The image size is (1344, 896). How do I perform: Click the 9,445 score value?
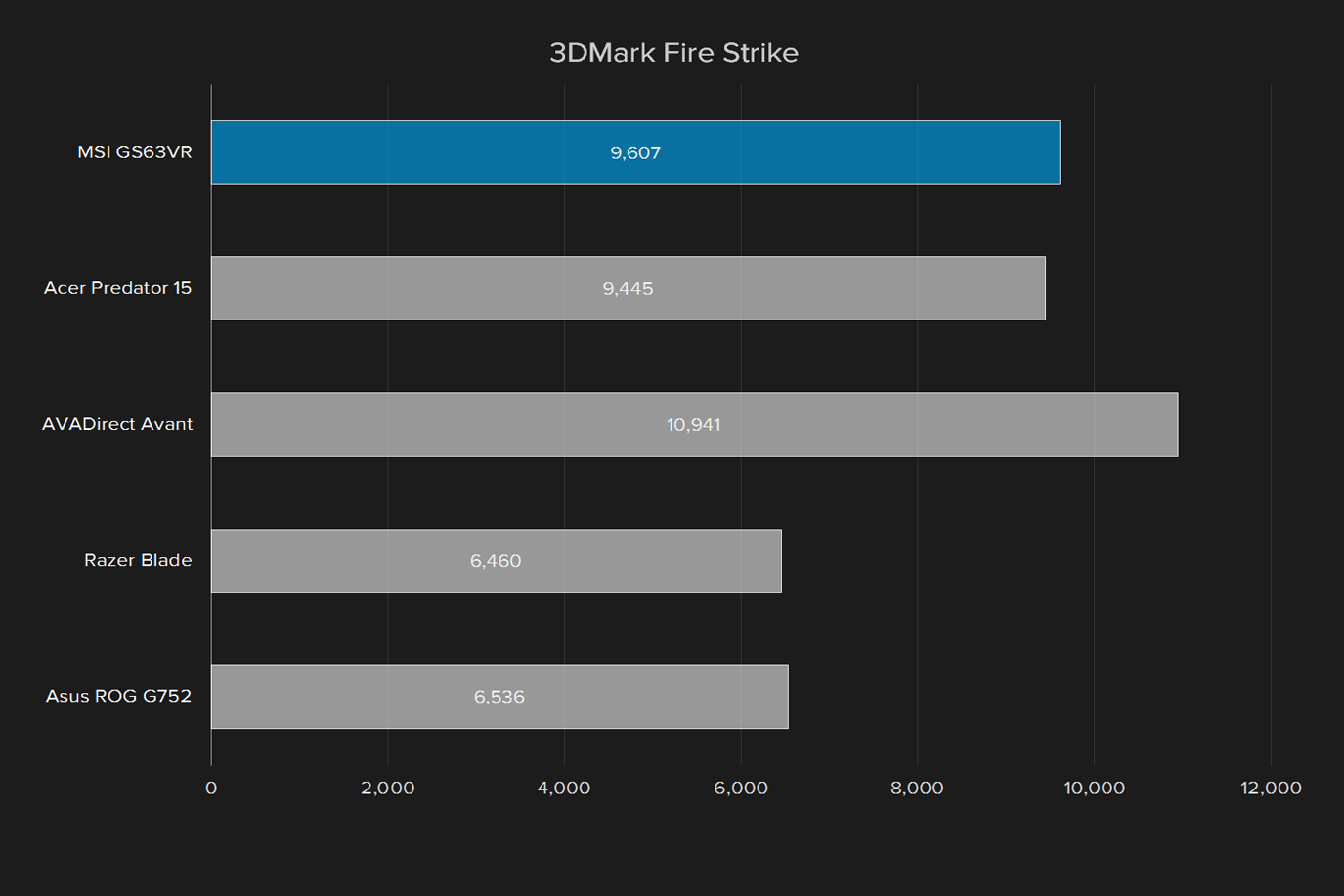(x=628, y=288)
